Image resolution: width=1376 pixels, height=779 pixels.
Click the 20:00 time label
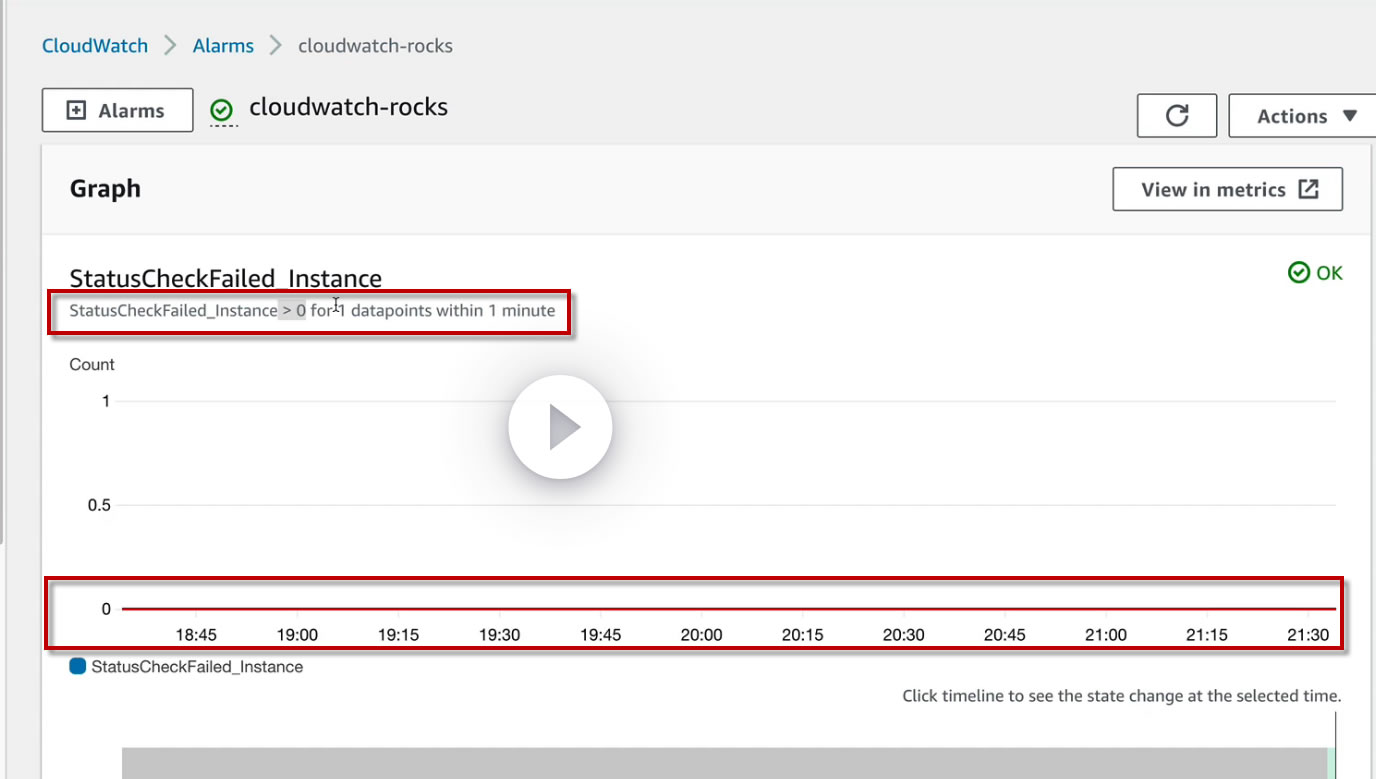tap(701, 635)
